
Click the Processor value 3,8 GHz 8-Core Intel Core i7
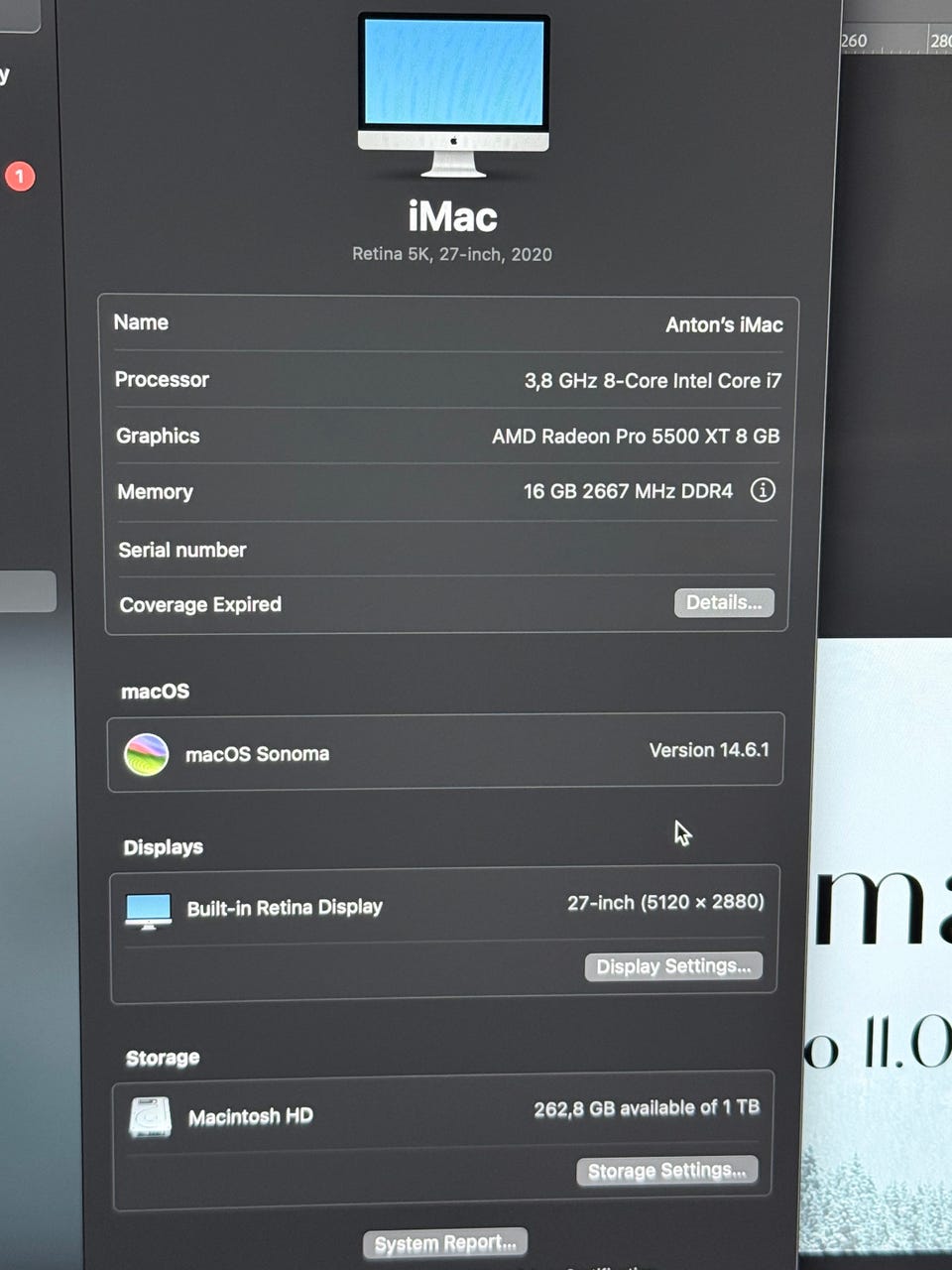pyautogui.click(x=653, y=380)
